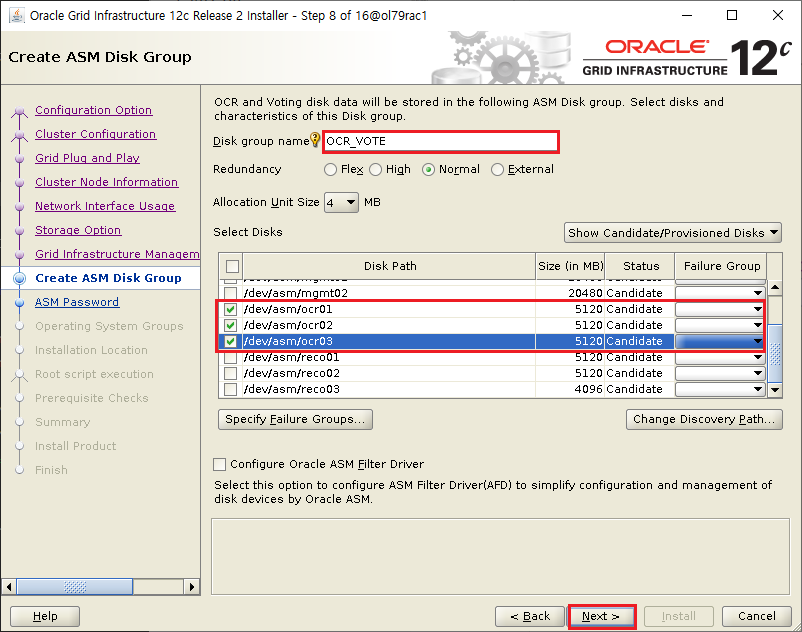Open the Allocation Unit Size dropdown

[x=341, y=202]
